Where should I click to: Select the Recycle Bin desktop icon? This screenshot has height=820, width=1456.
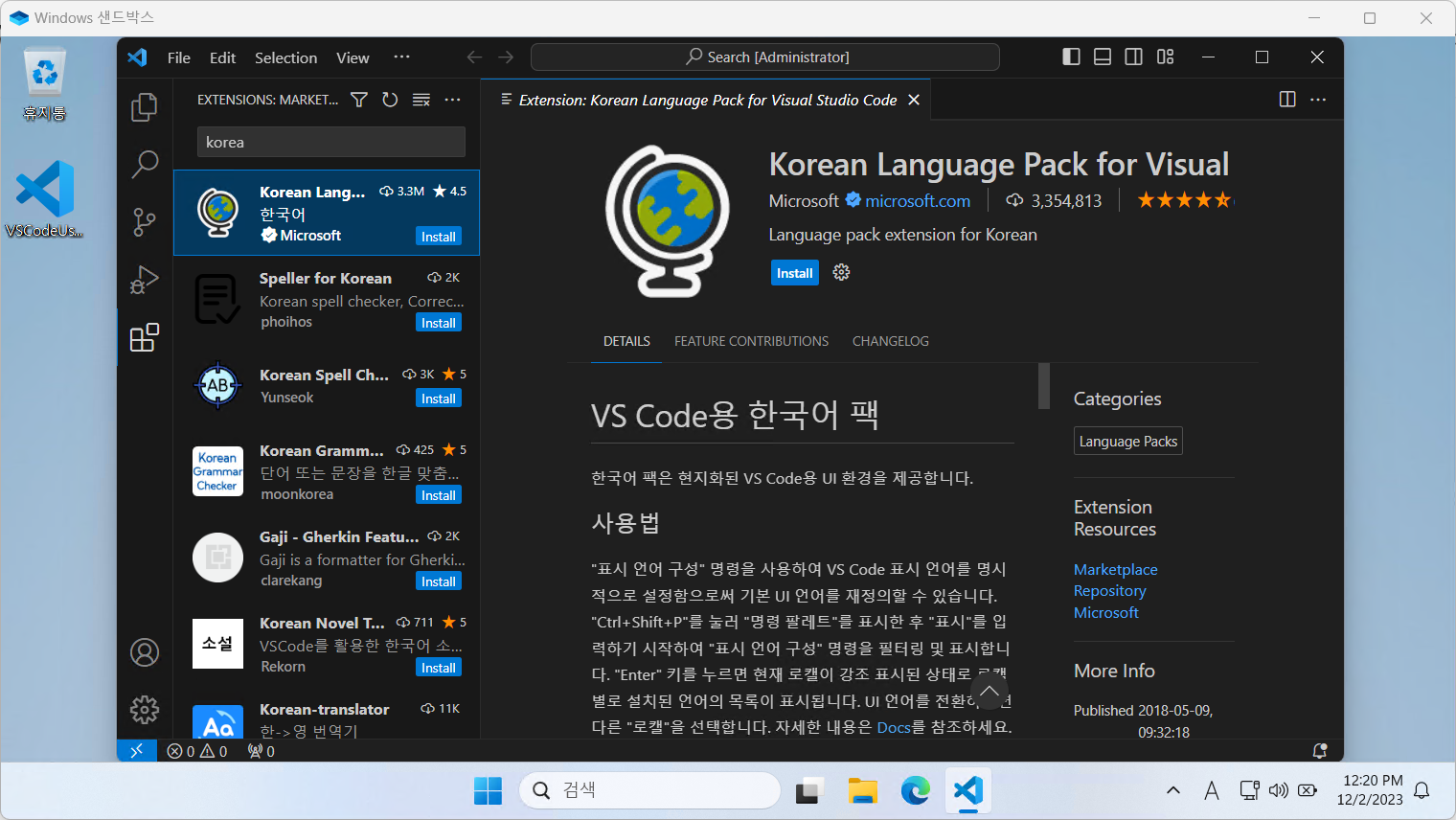point(44,84)
